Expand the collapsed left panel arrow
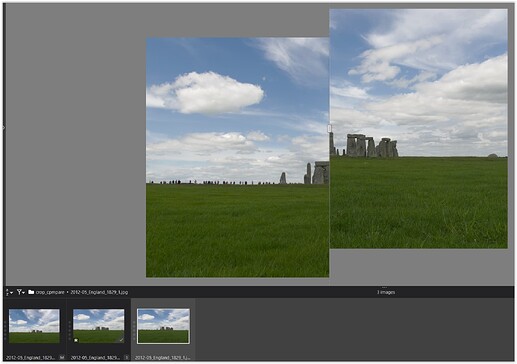This screenshot has width=517, height=364. (4, 128)
